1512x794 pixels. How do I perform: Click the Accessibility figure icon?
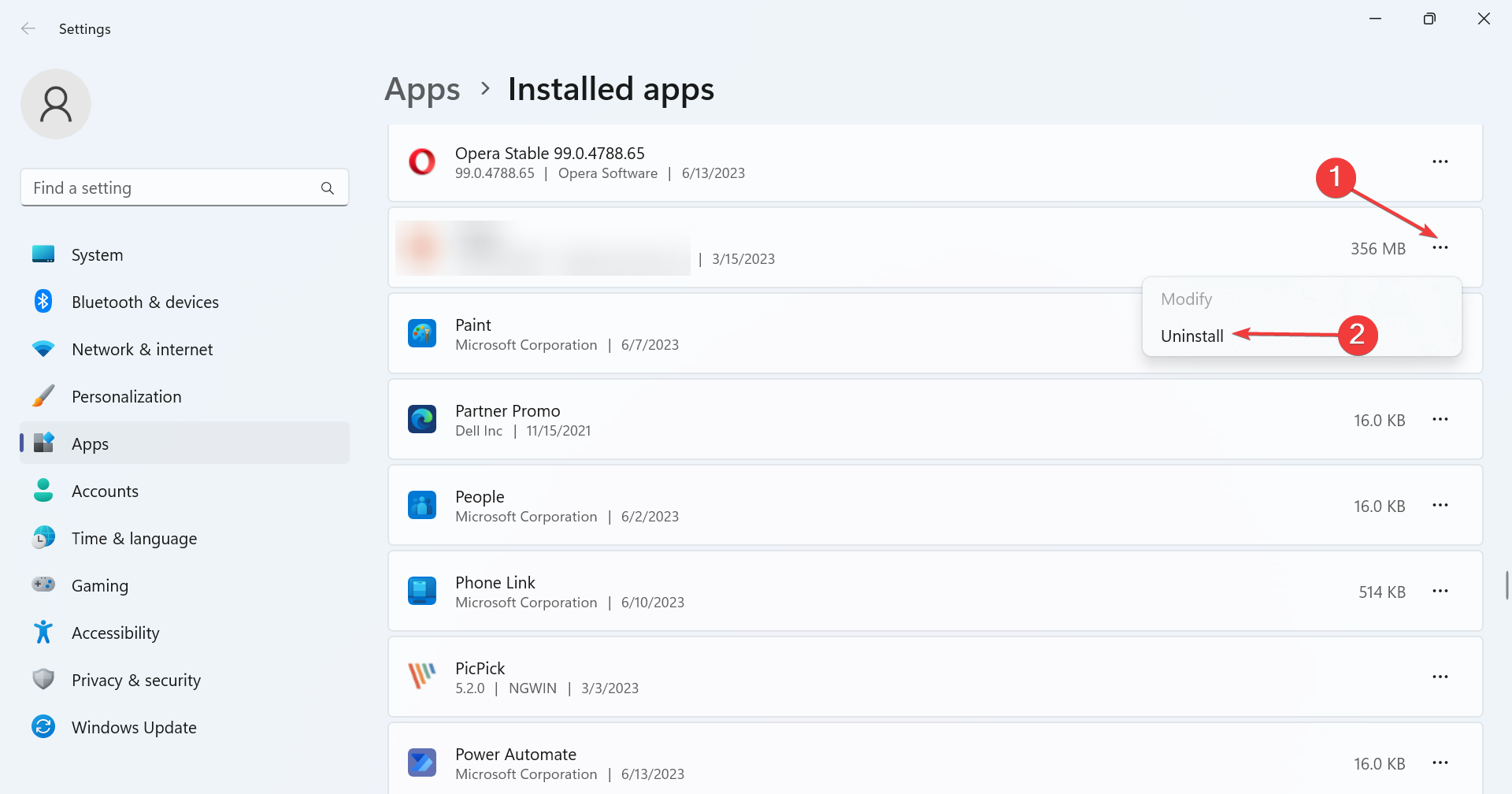click(43, 633)
